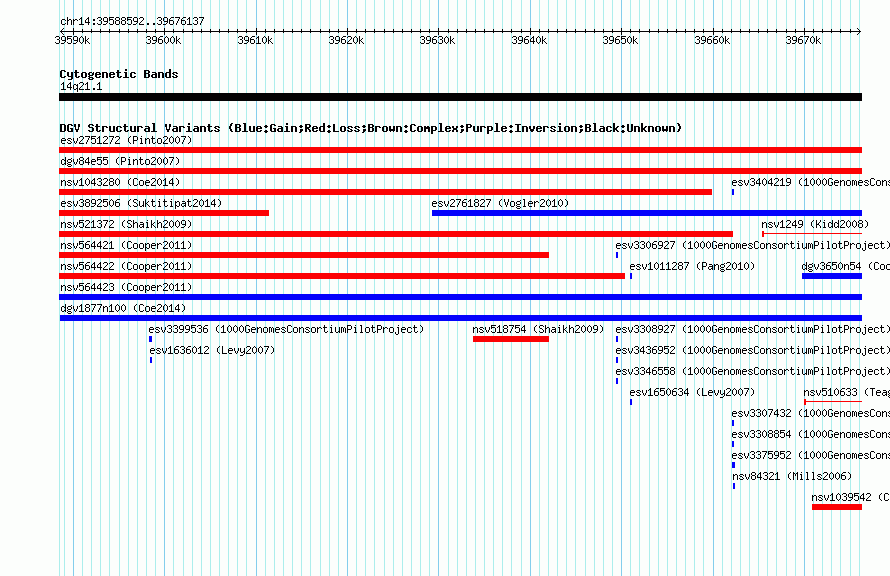Click the 39670k ruler position
890x576 pixels.
pos(803,40)
